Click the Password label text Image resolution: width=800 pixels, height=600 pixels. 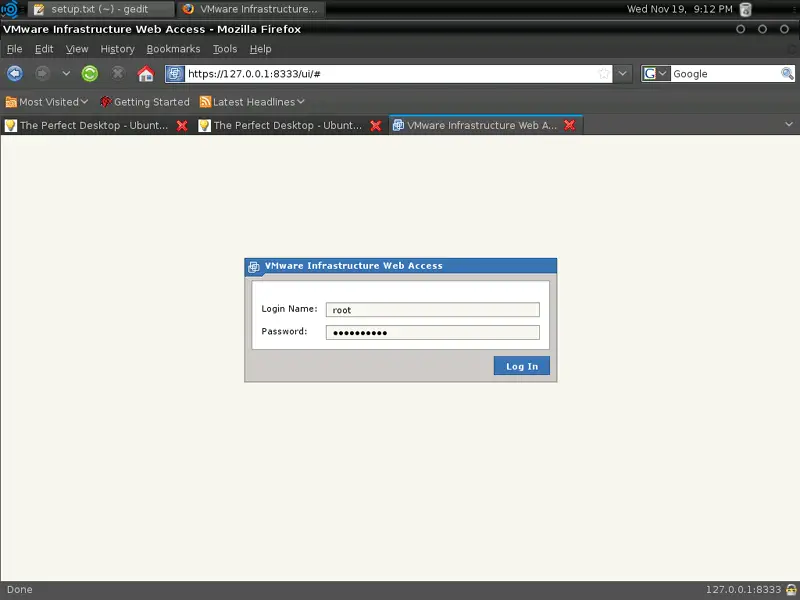(284, 331)
